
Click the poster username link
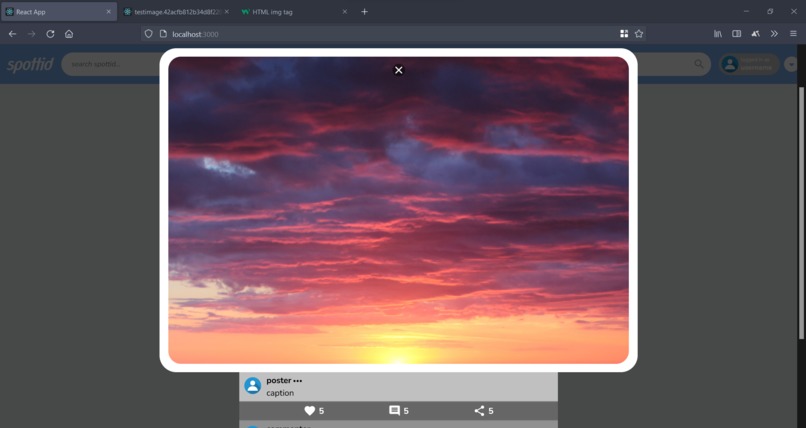279,381
